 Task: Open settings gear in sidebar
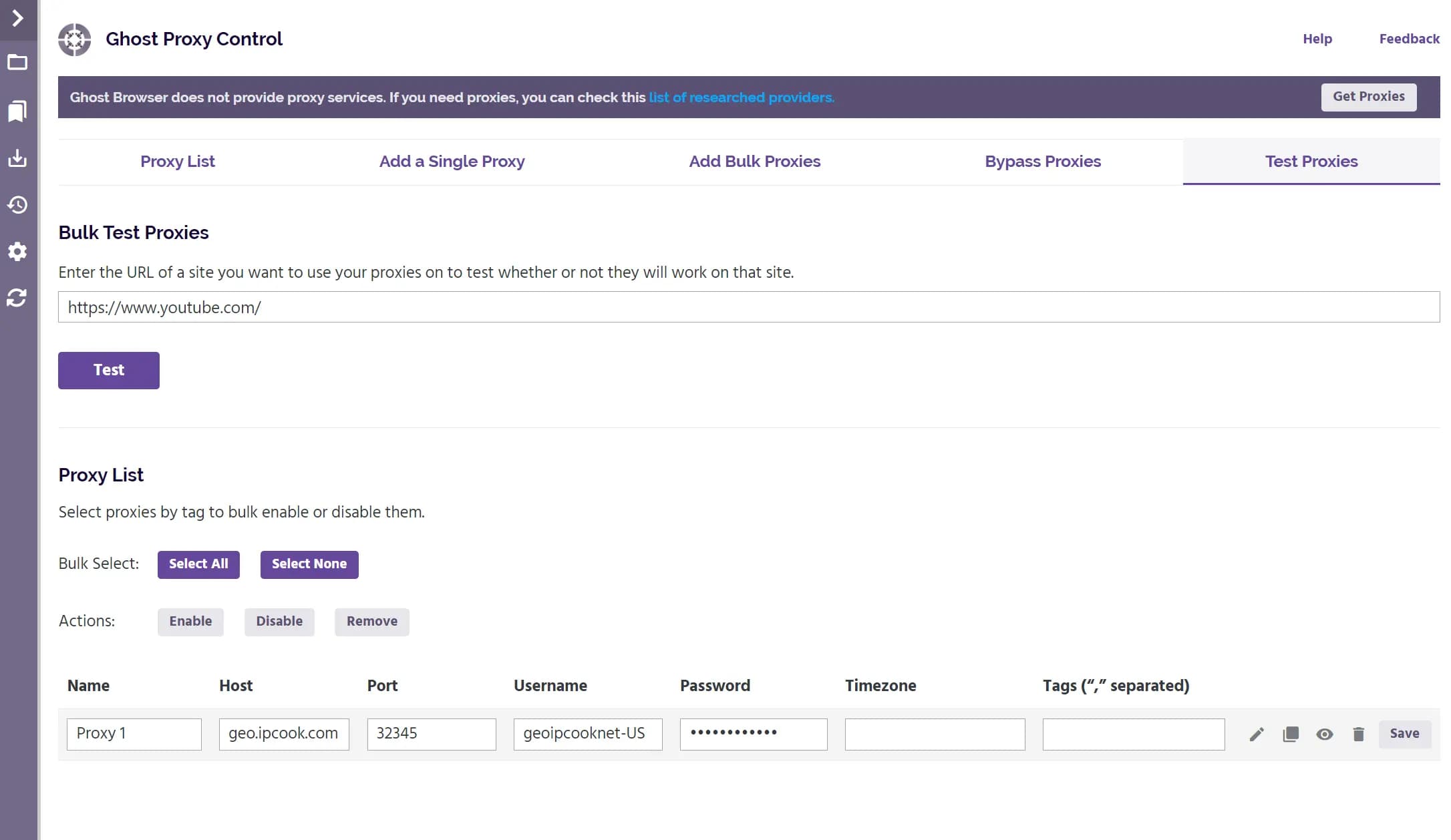coord(17,252)
